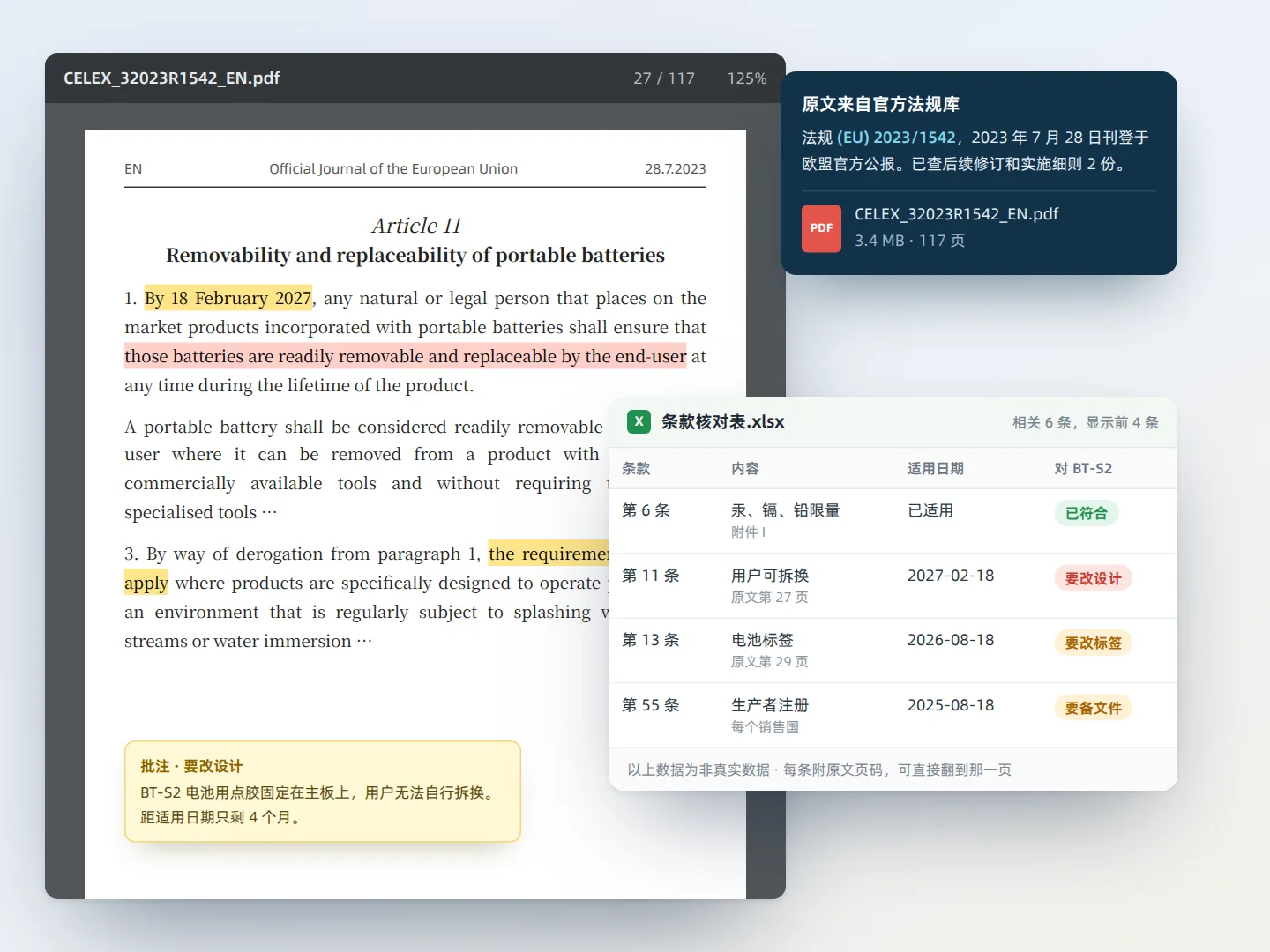Click the 条款 column header

(636, 469)
